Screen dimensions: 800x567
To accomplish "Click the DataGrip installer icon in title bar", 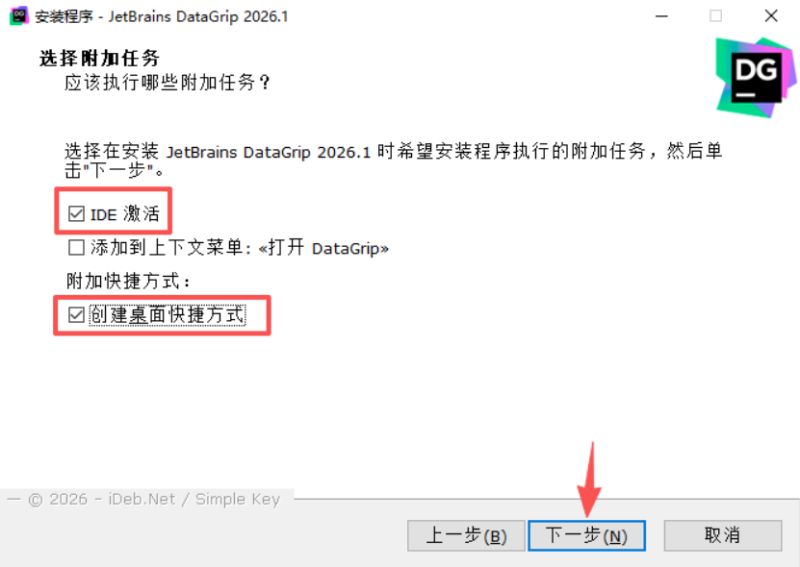I will point(18,16).
